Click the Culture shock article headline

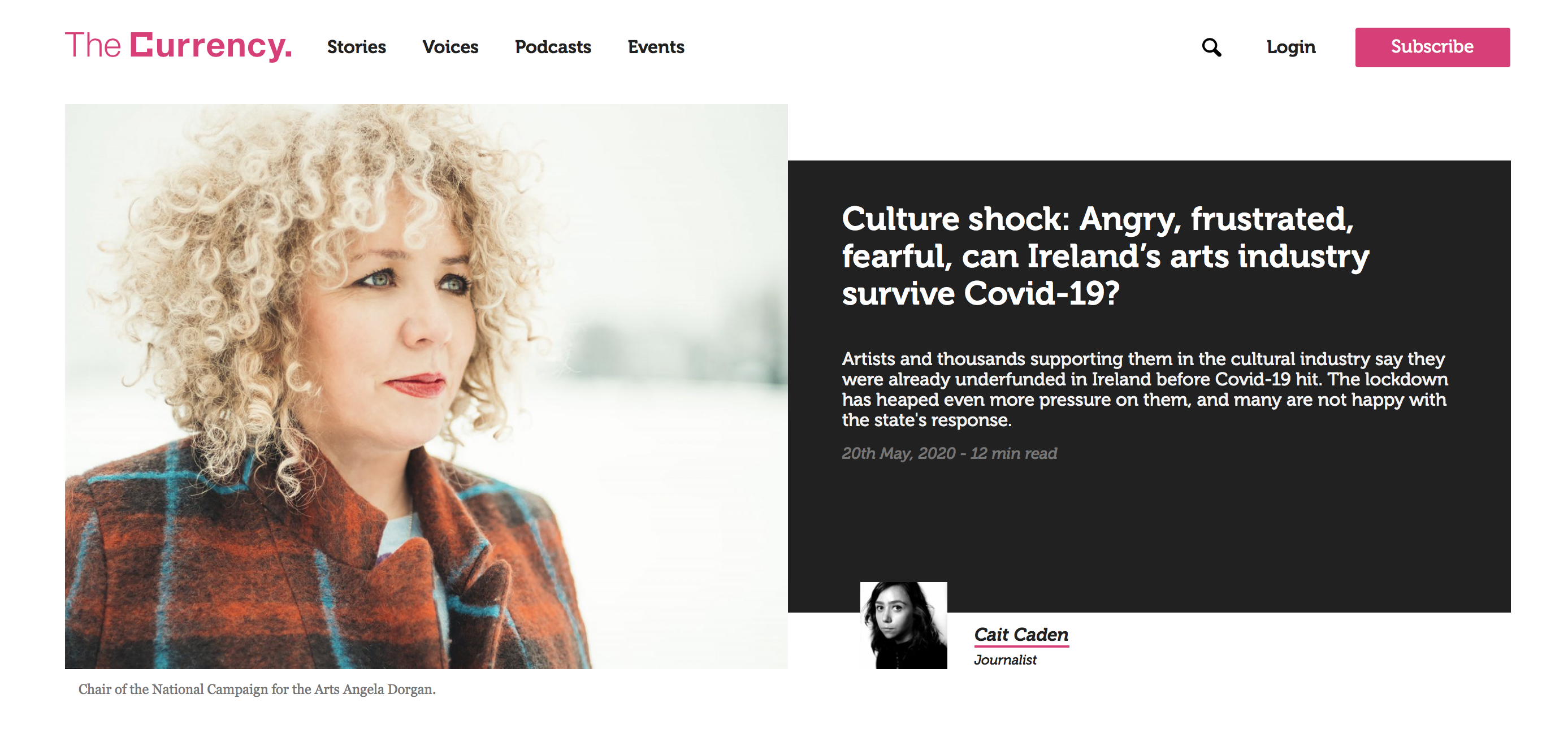point(1105,256)
